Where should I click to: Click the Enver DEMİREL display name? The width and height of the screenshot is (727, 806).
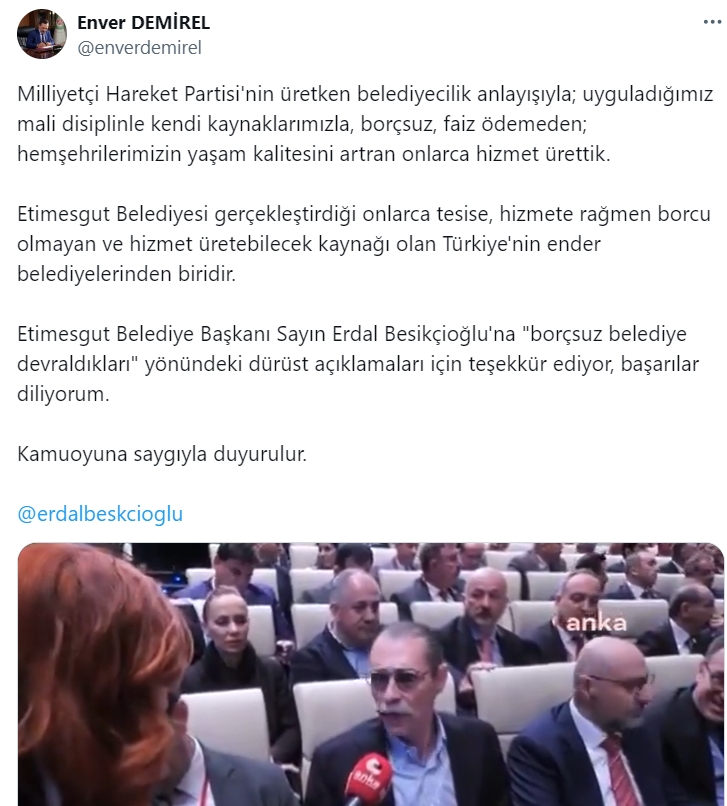[143, 23]
